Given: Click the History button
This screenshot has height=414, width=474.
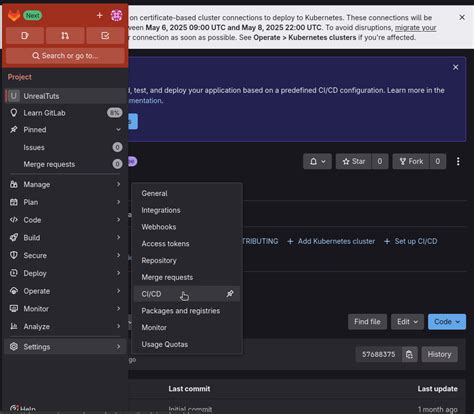Looking at the screenshot, I should (x=439, y=354).
